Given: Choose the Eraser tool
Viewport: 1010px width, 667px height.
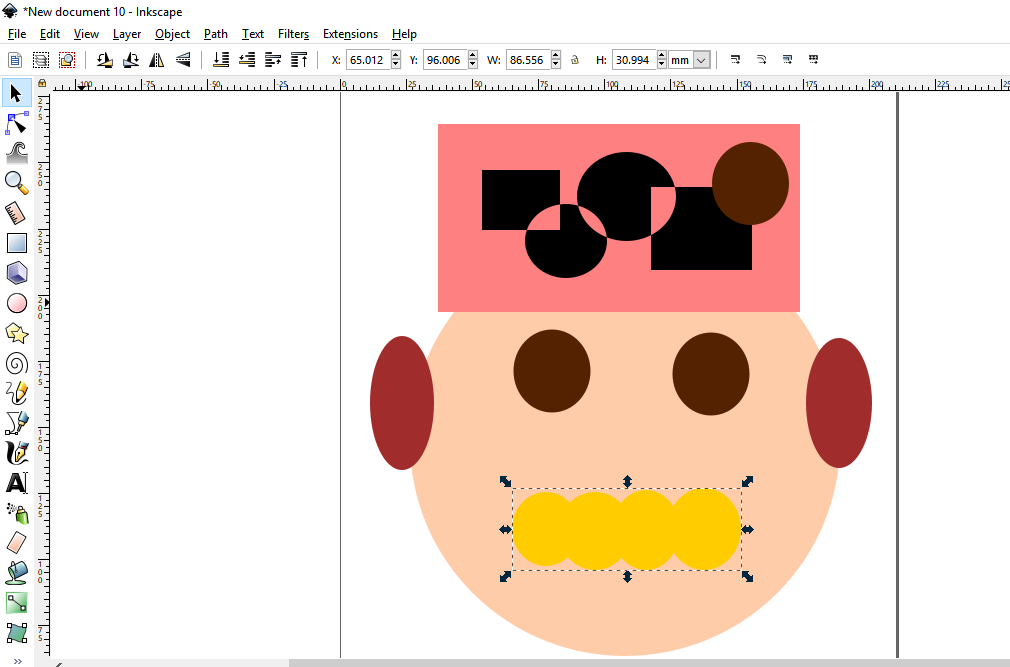Looking at the screenshot, I should point(17,543).
